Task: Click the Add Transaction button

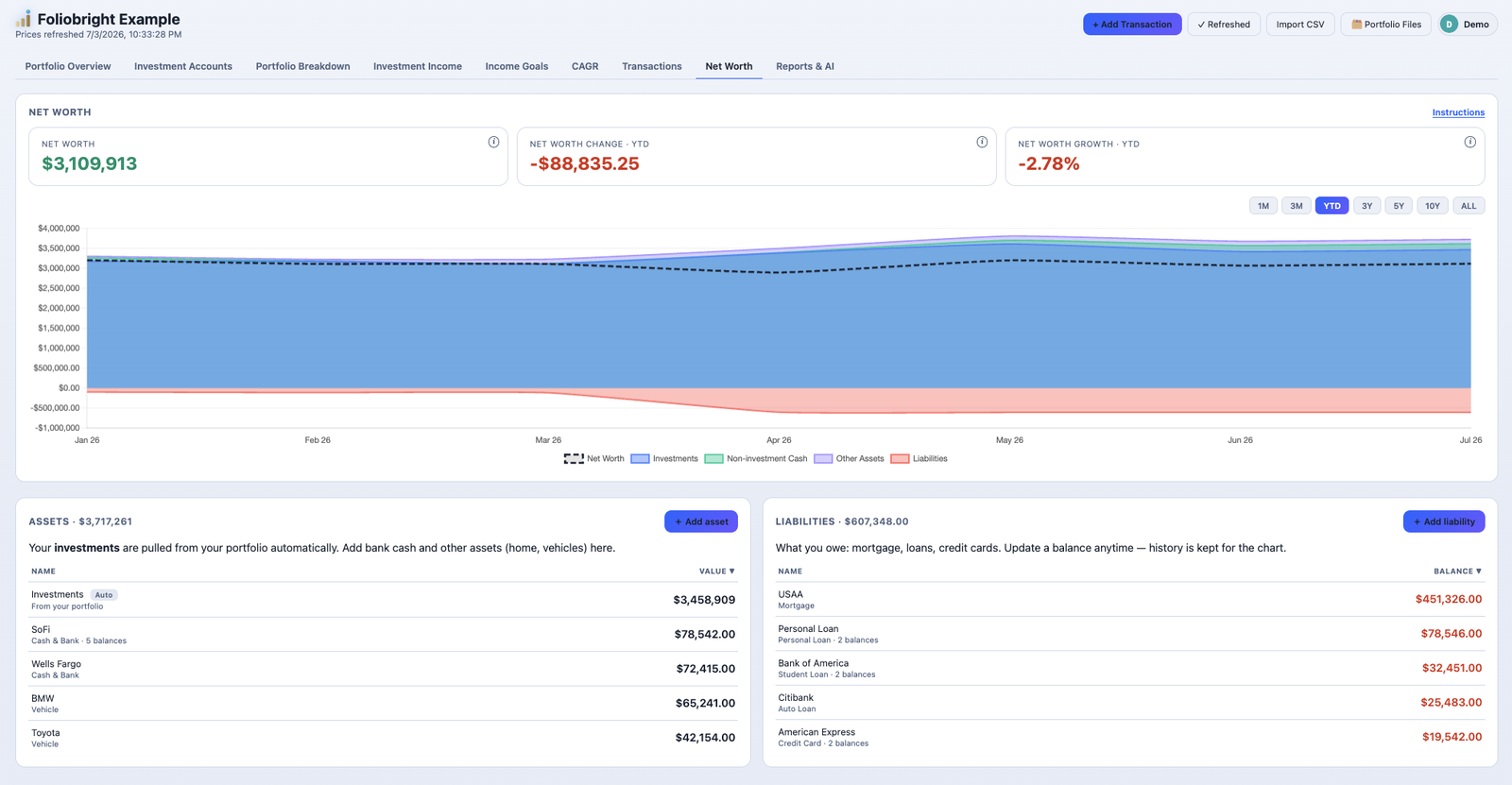Action: (x=1132, y=25)
